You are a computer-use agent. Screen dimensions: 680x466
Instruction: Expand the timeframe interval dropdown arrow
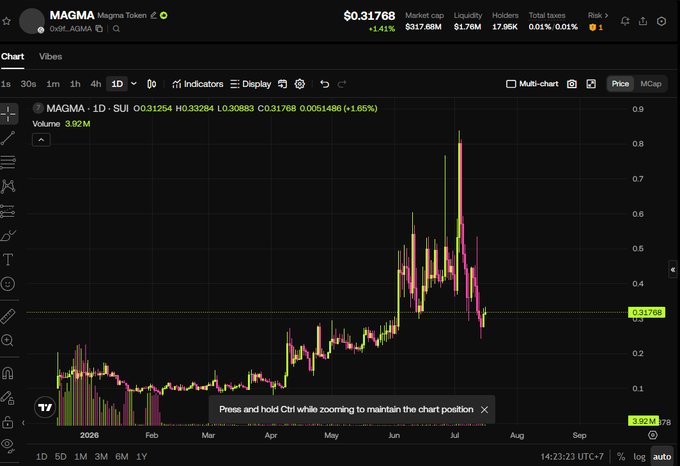pyautogui.click(x=134, y=84)
